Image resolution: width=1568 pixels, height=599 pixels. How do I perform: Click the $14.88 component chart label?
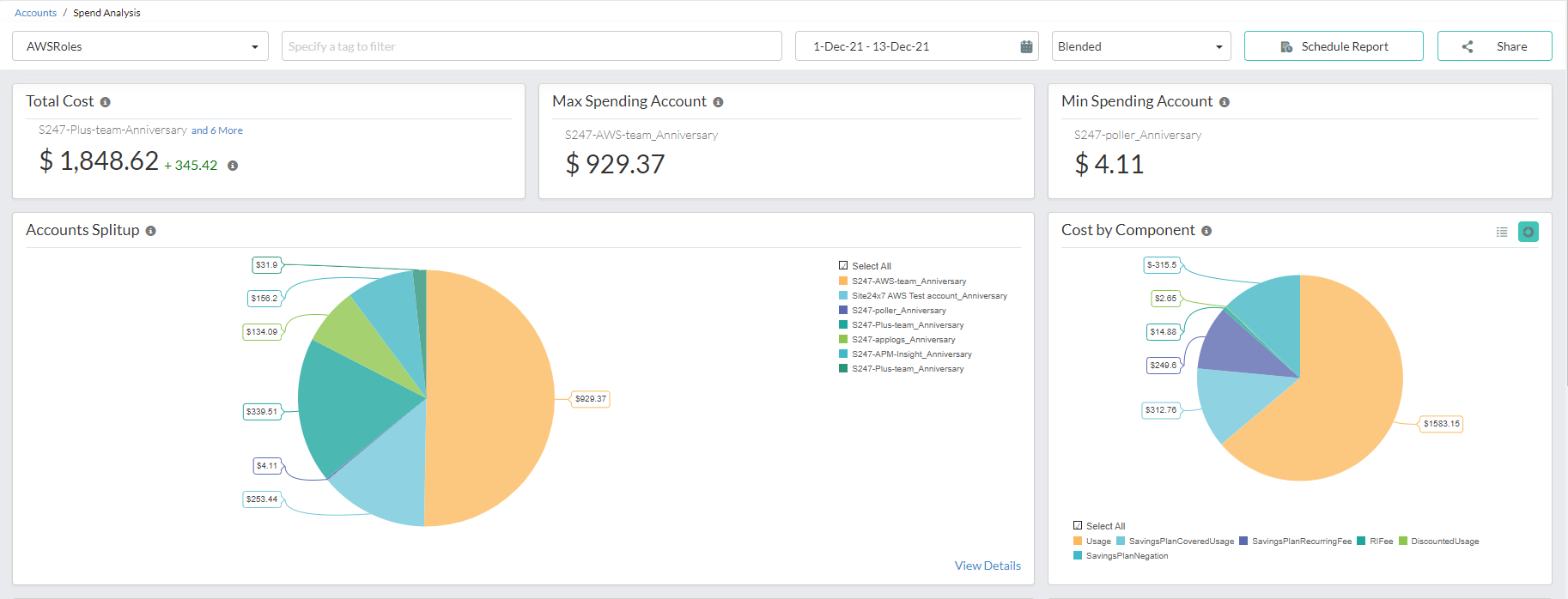(x=1164, y=331)
